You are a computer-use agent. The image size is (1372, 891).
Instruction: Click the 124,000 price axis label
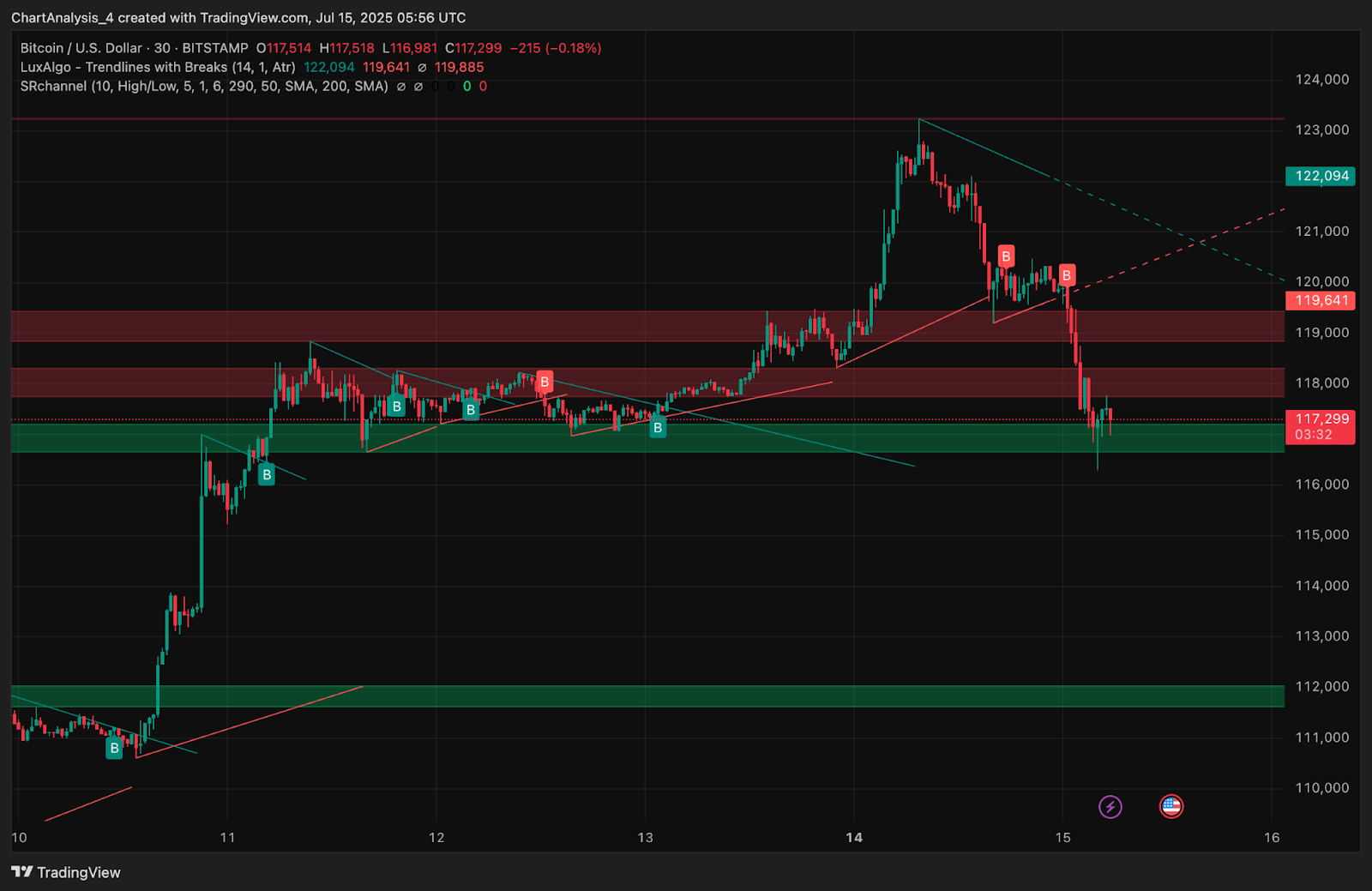click(x=1322, y=79)
